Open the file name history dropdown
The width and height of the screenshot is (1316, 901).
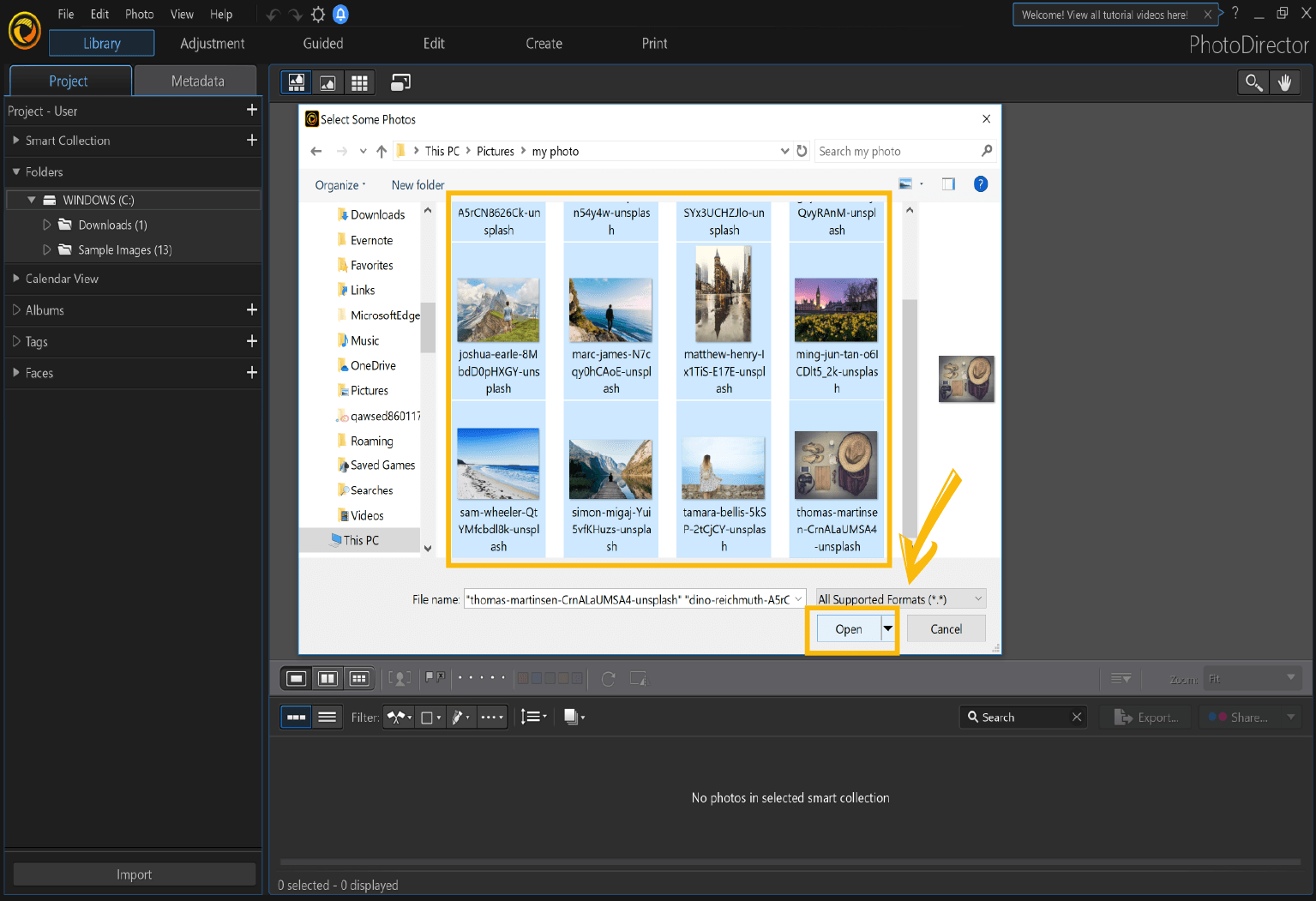tap(800, 598)
